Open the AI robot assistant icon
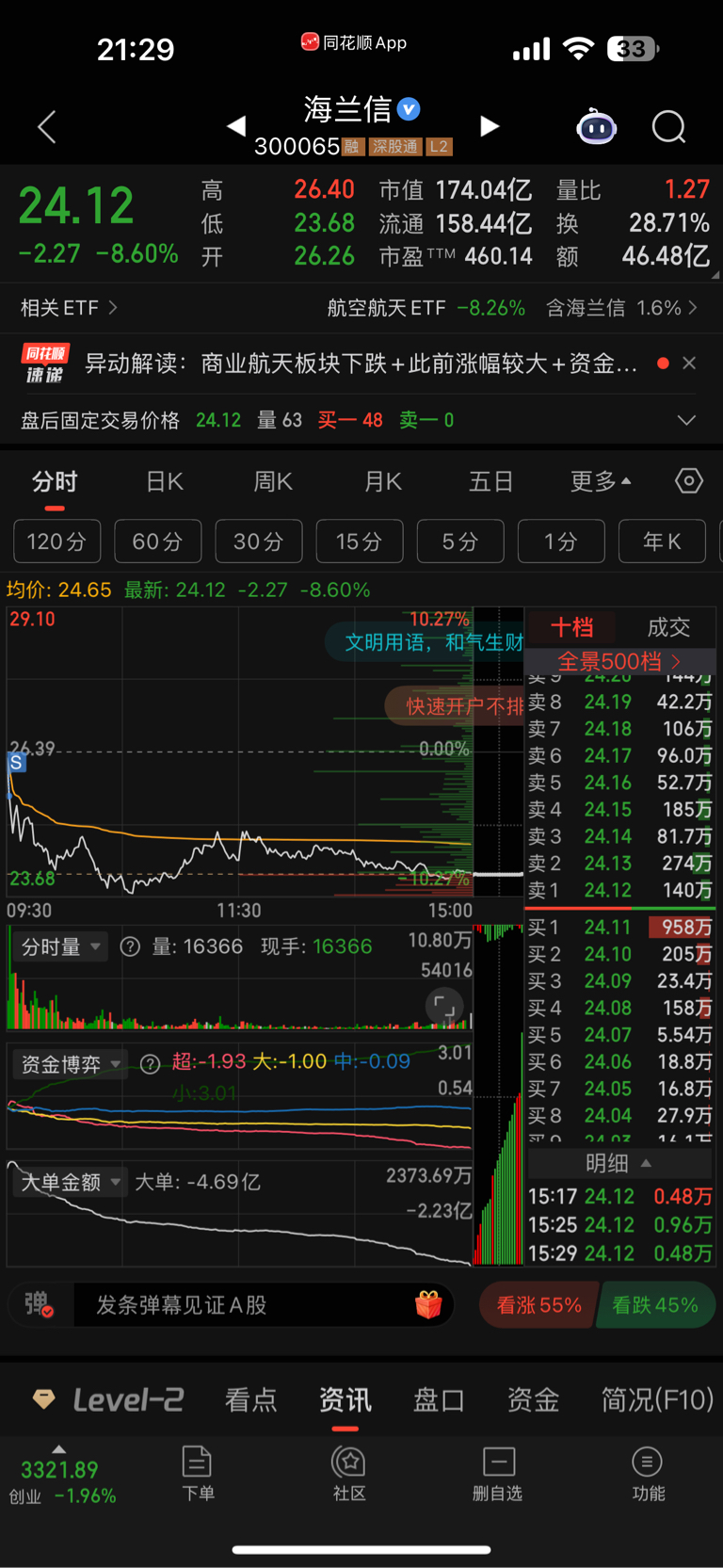The image size is (723, 1568). (597, 126)
